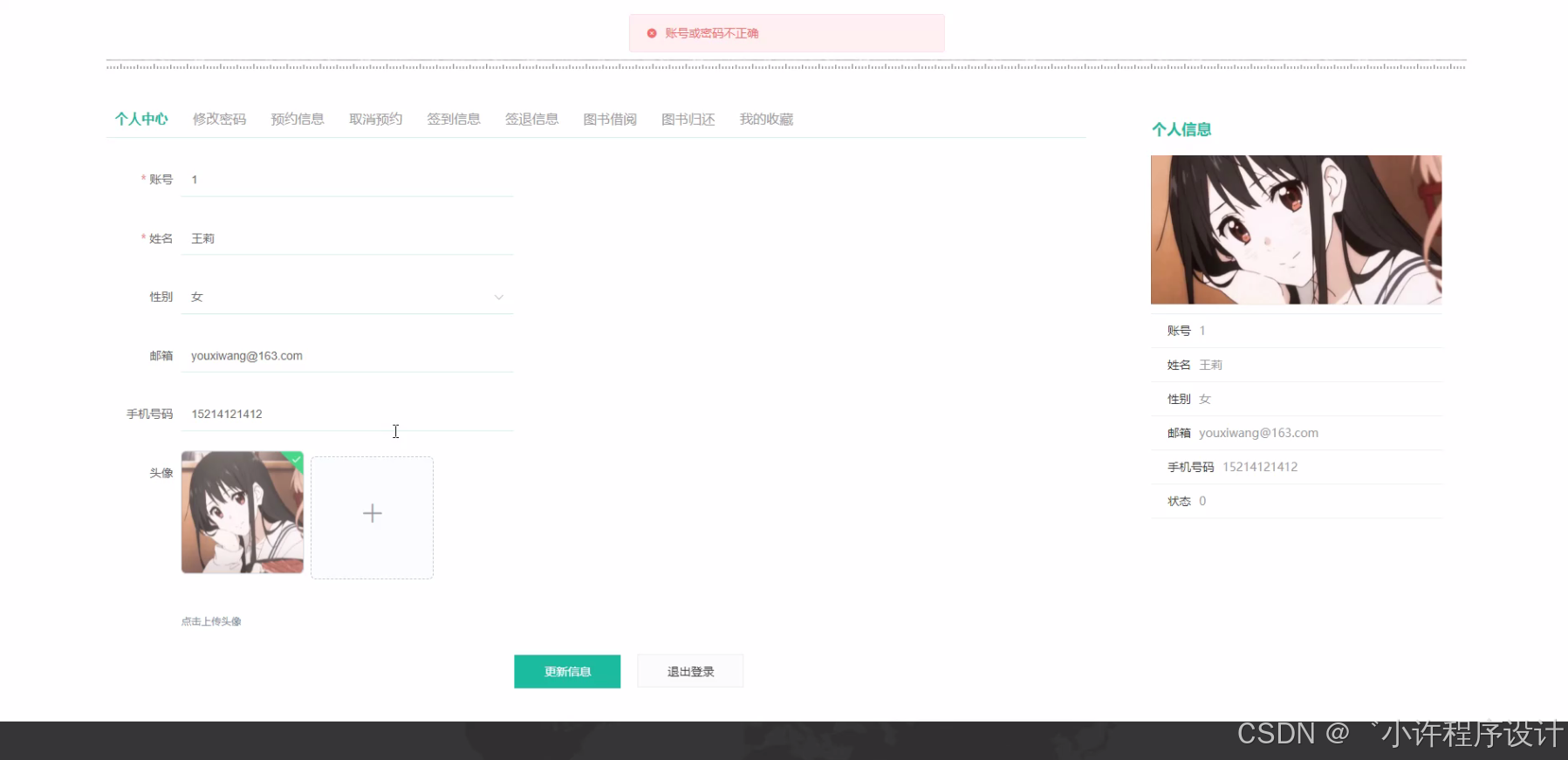Open the 个人中心 tab
This screenshot has width=1568, height=760.
click(x=141, y=119)
